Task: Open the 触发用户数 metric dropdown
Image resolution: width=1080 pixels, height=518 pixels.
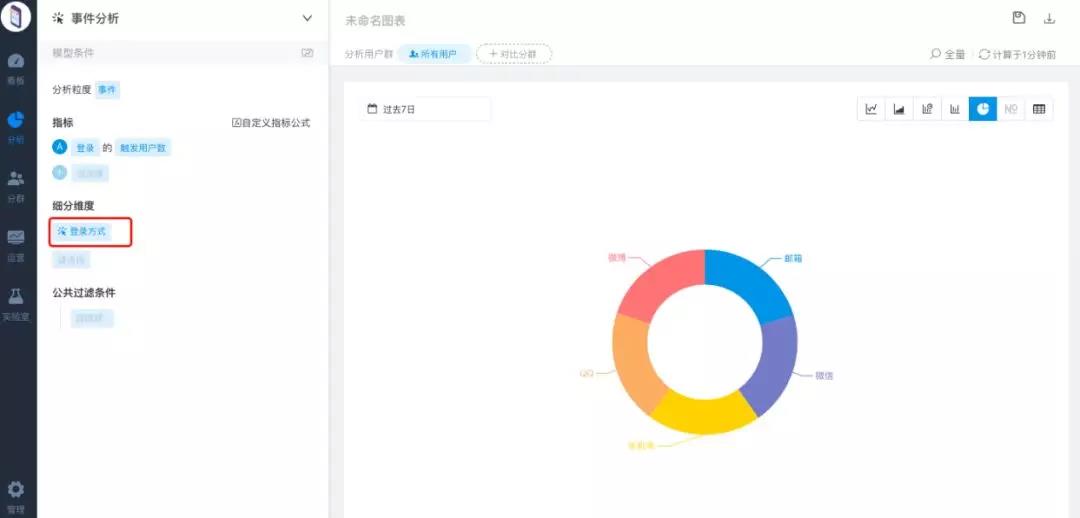Action: pos(143,148)
